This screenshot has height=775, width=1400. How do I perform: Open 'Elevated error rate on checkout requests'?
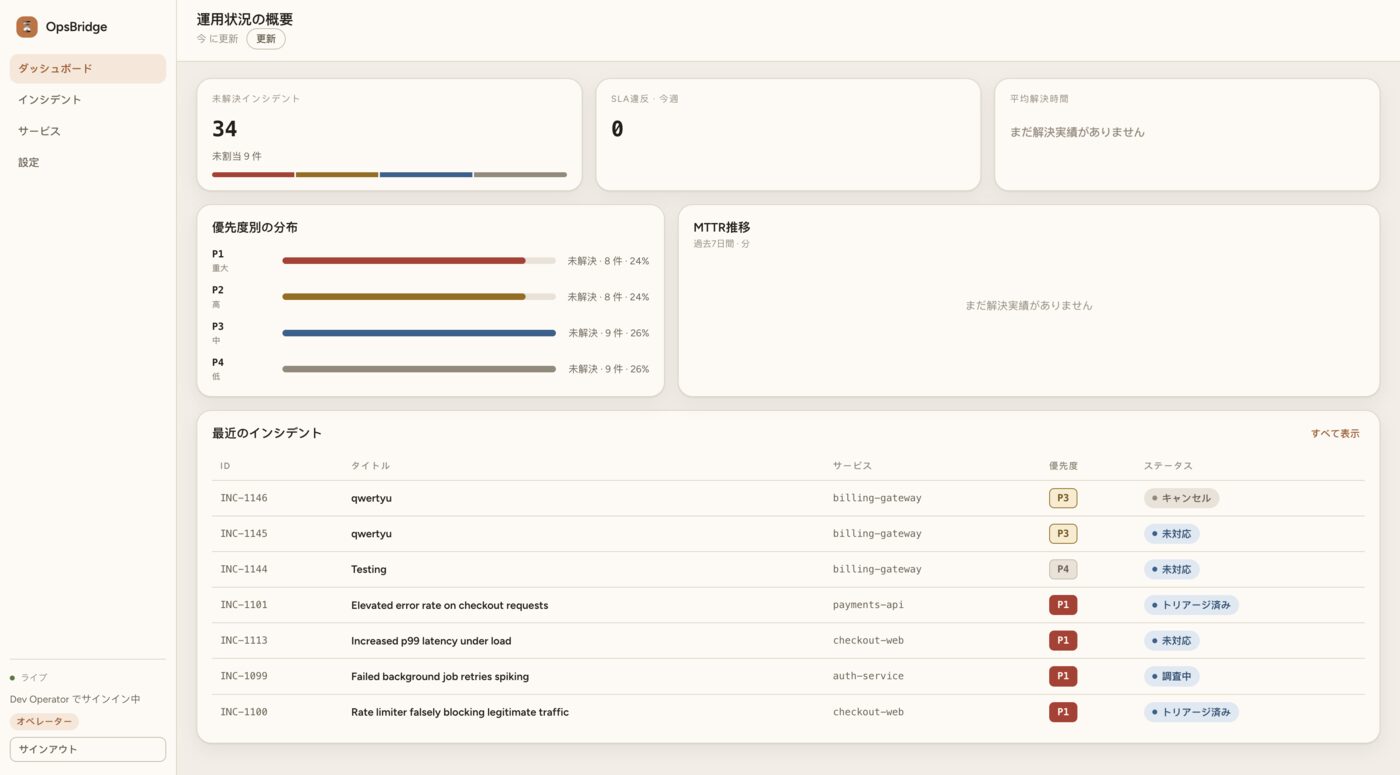pyautogui.click(x=450, y=605)
